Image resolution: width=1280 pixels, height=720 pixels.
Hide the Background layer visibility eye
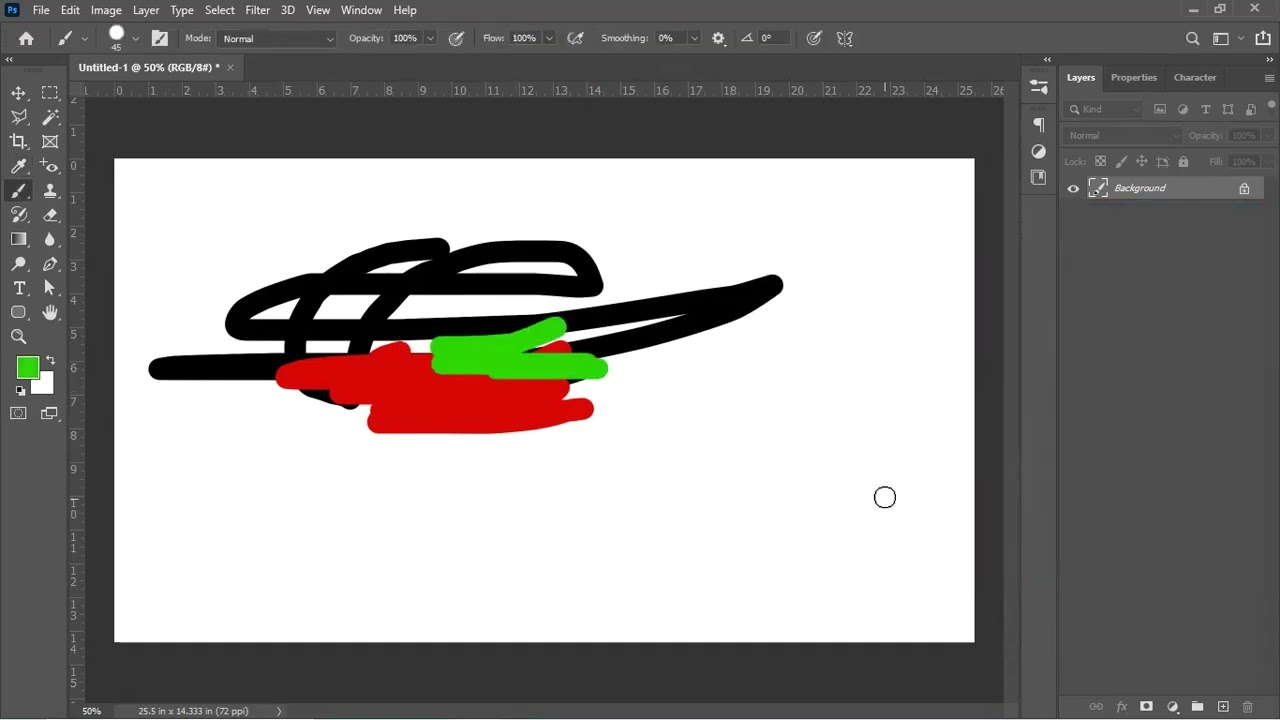(1073, 188)
